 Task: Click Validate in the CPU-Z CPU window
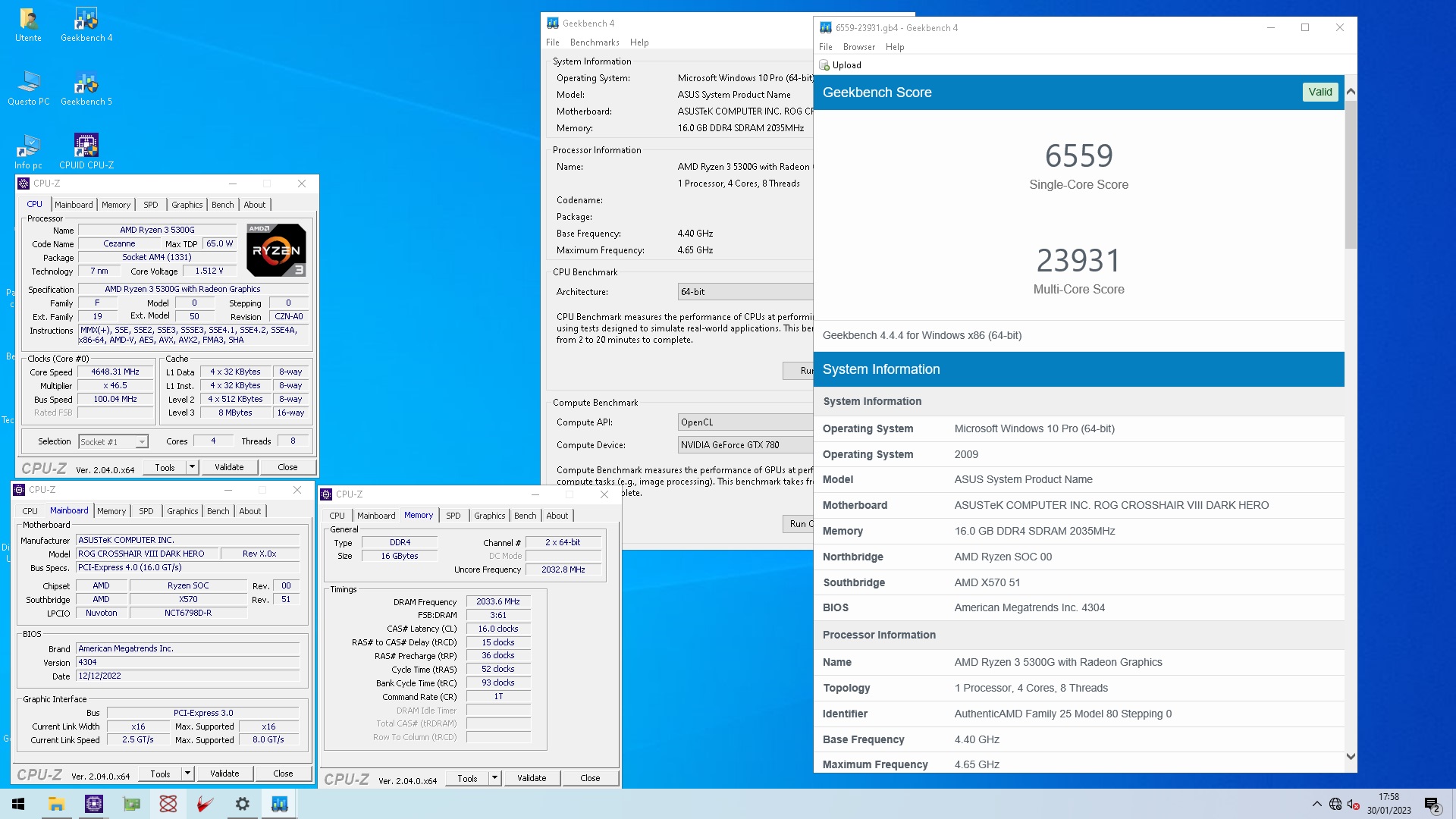(229, 467)
